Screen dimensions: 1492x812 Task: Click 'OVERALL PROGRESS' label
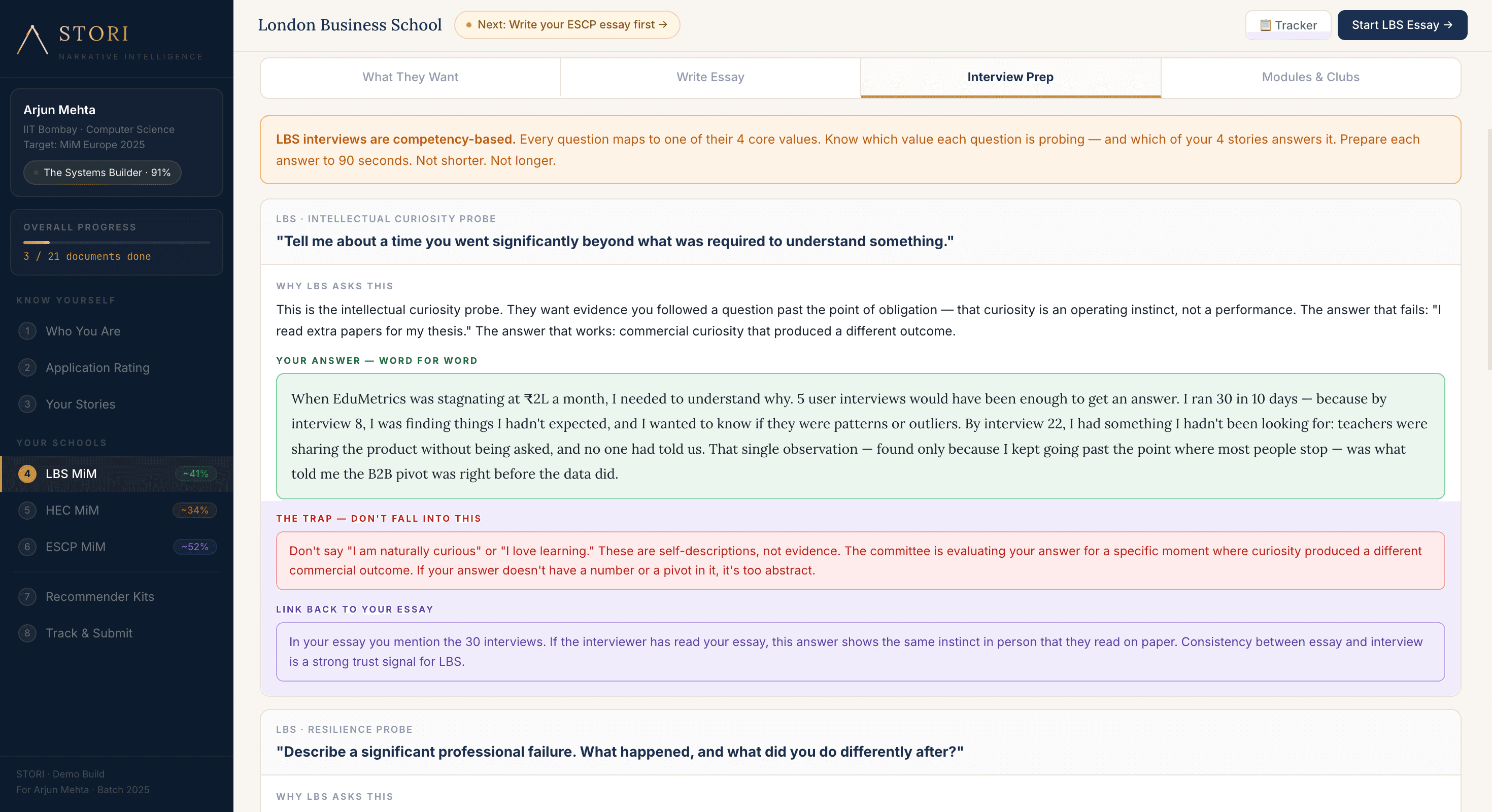tap(79, 228)
